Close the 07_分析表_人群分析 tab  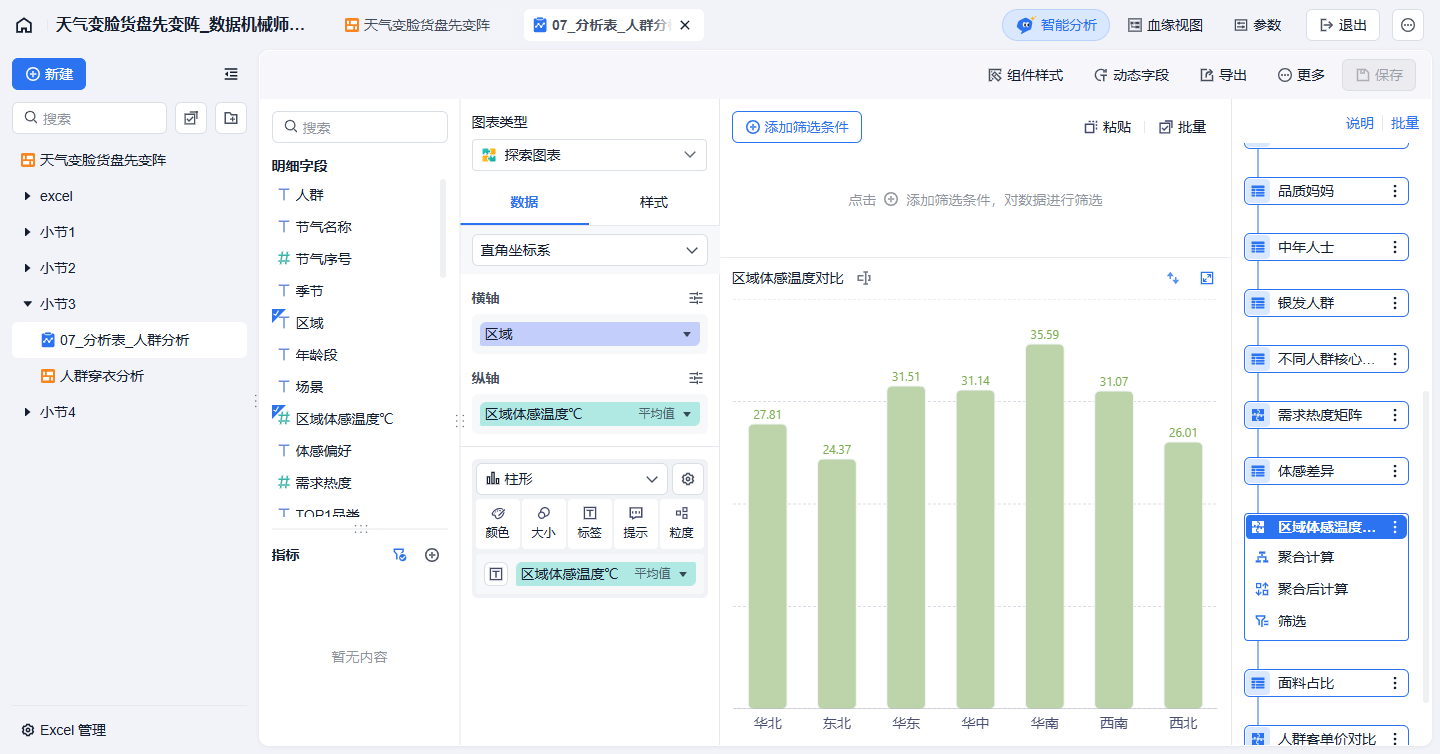pos(685,25)
